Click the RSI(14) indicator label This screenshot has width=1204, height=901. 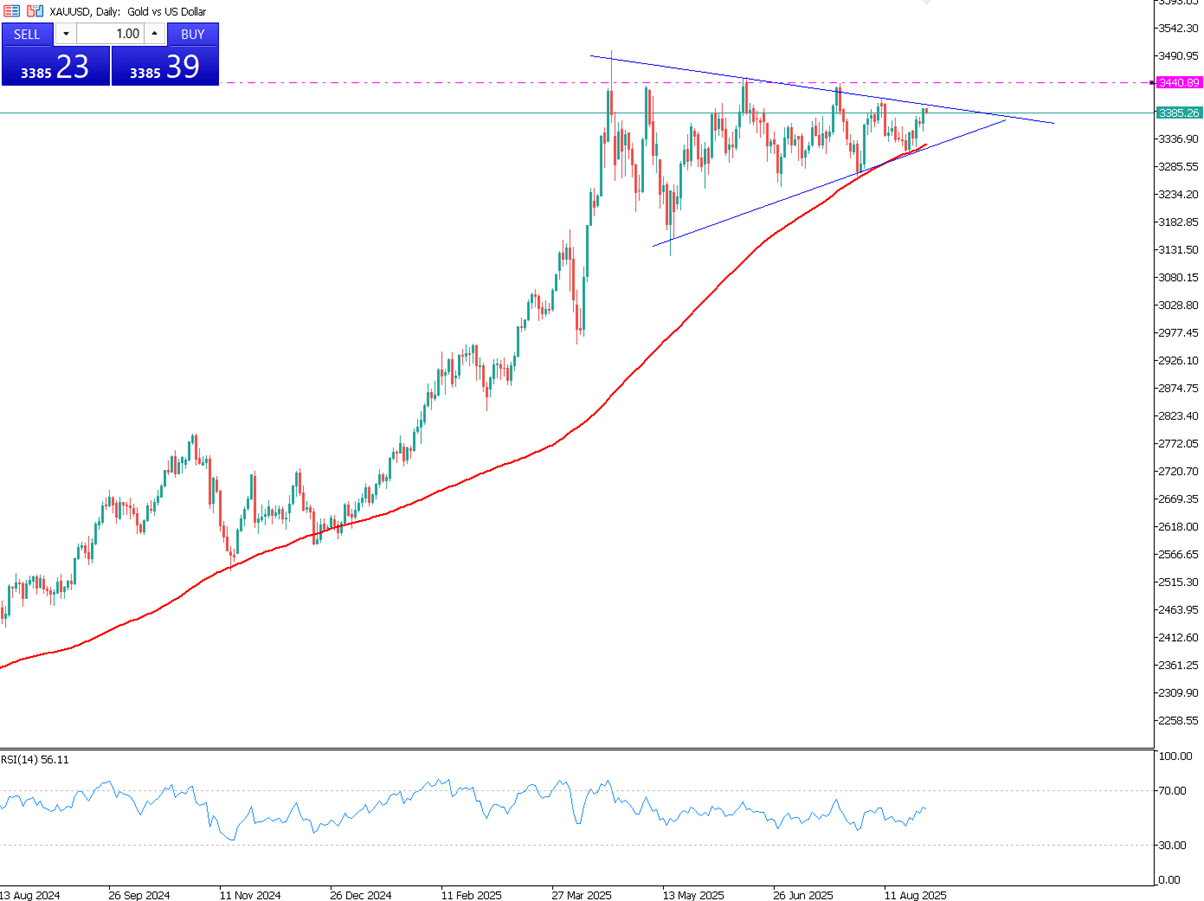[35, 759]
